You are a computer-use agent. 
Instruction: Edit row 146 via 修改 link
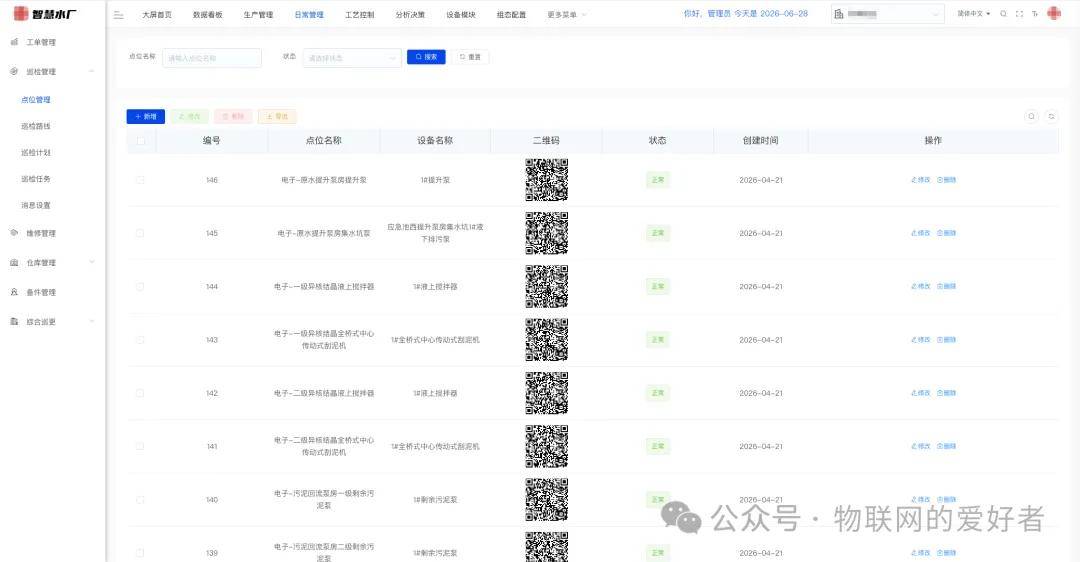920,180
